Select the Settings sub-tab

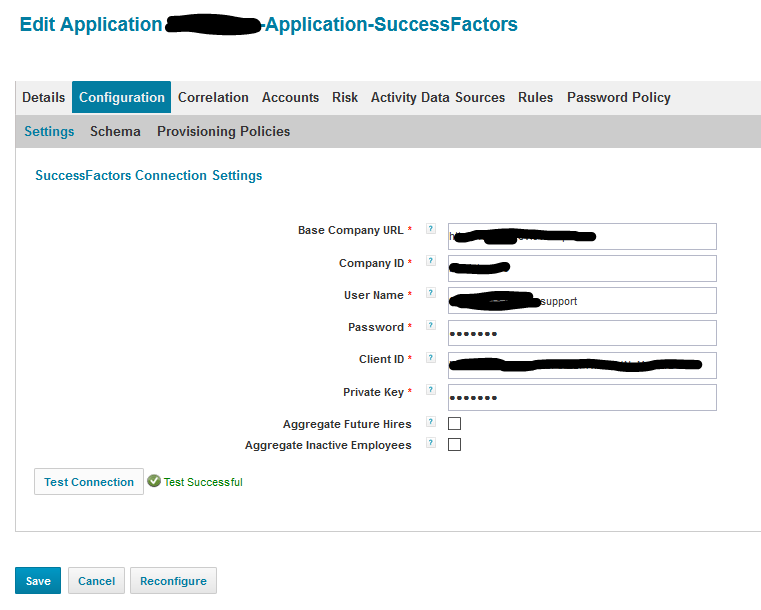[x=49, y=132]
